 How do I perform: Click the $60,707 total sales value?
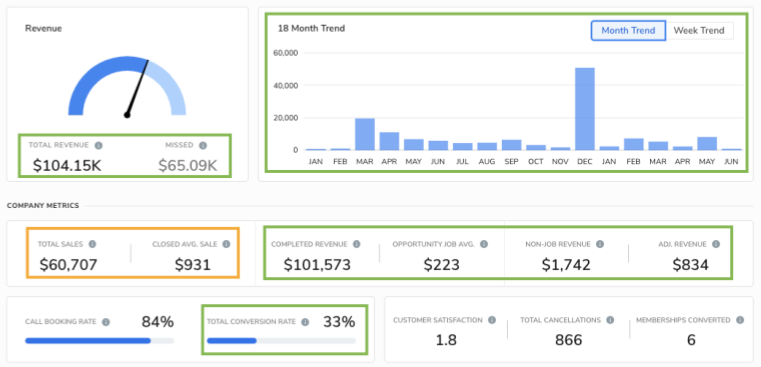pos(68,265)
